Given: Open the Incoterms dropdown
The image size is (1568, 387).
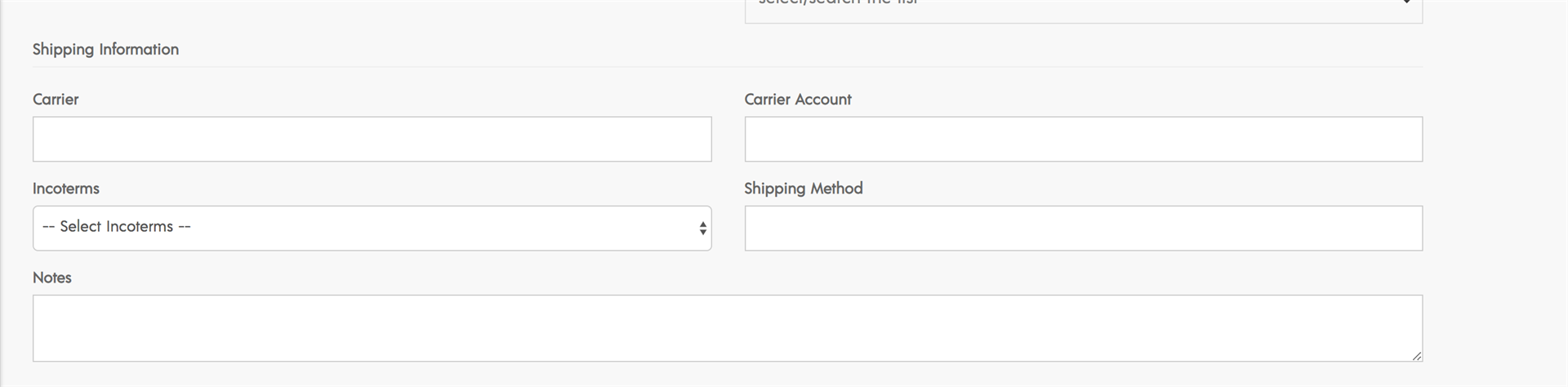Looking at the screenshot, I should (x=372, y=228).
